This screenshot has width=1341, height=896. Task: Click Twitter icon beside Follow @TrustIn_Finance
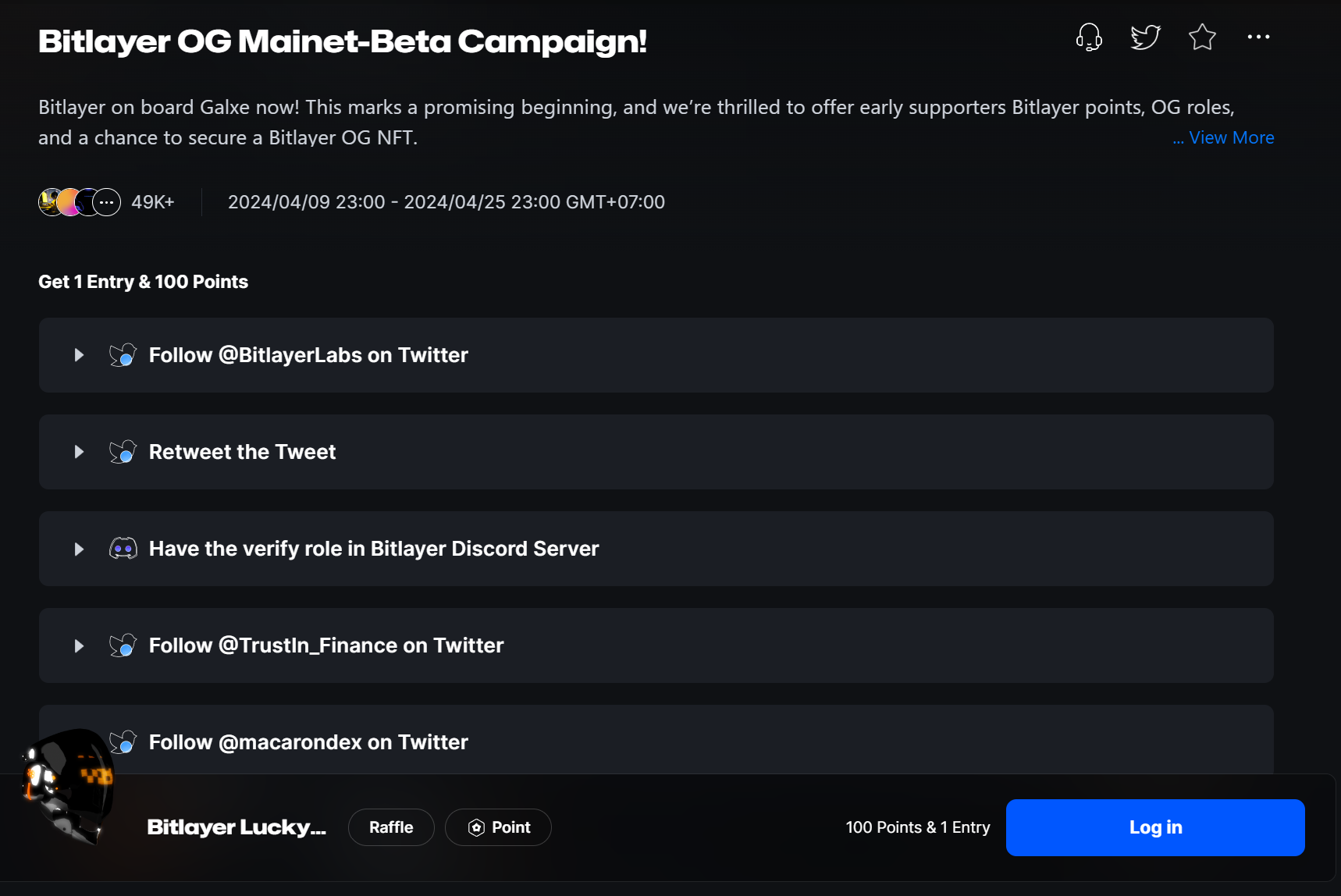point(123,645)
